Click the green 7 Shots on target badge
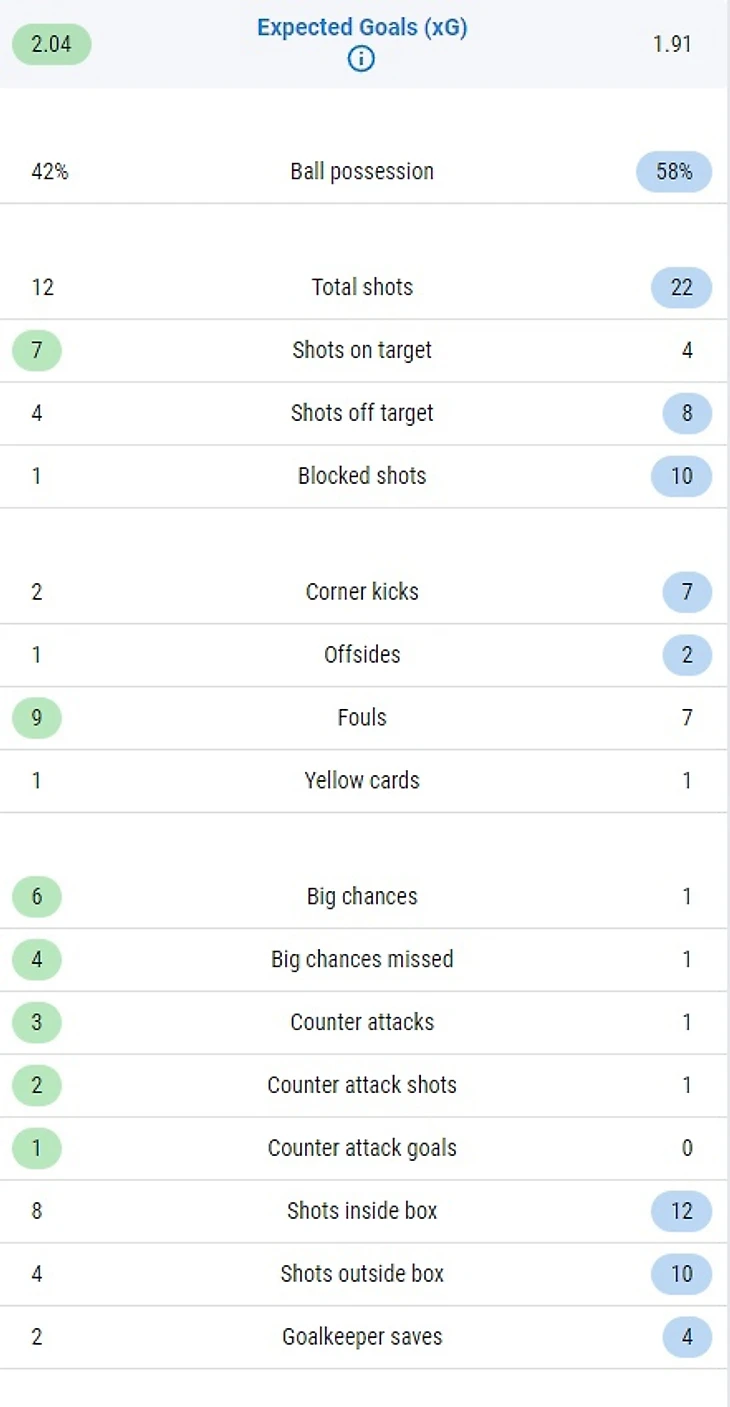This screenshot has width=730, height=1407. [37, 351]
